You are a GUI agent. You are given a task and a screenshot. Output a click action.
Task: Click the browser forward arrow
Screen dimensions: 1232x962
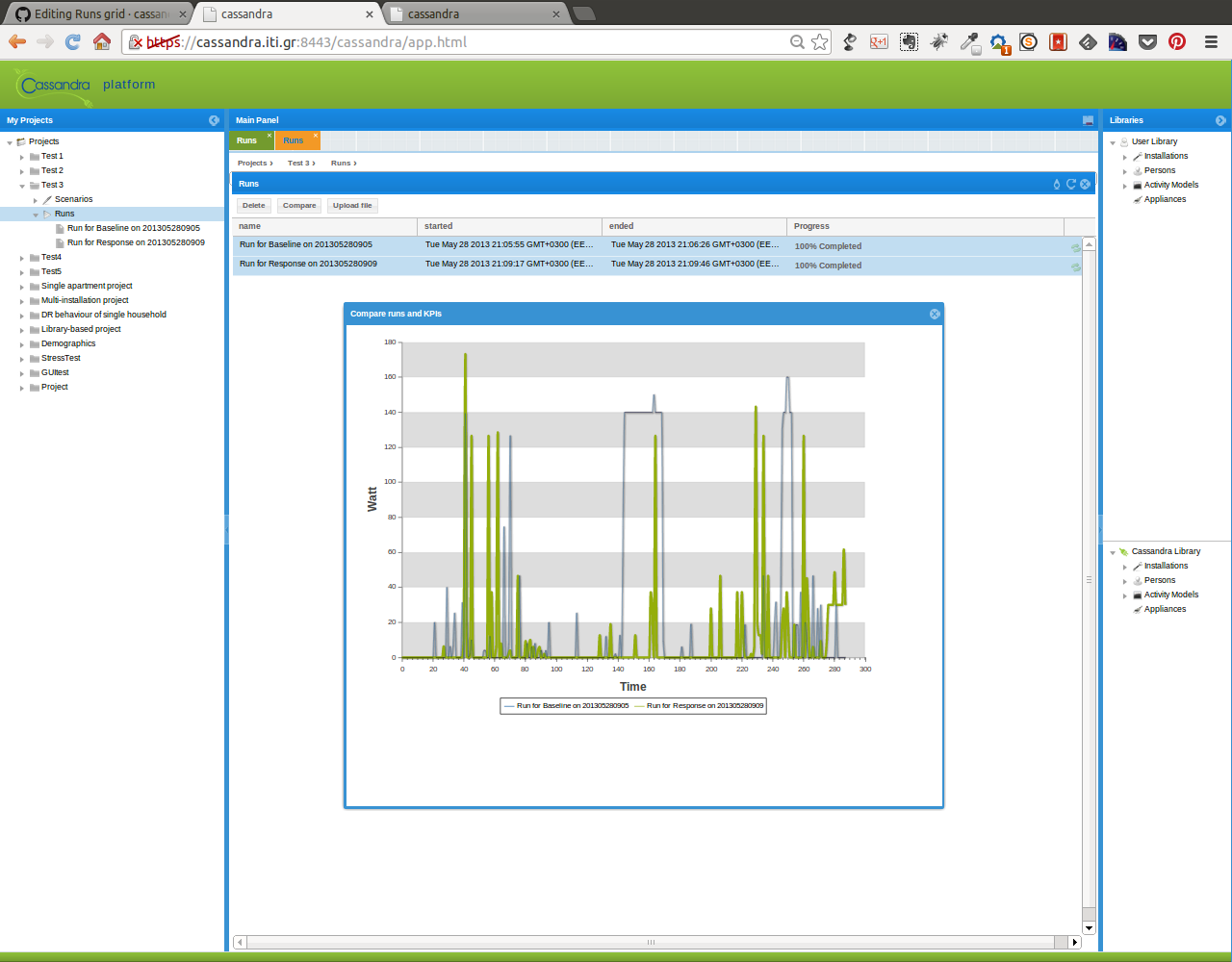tap(44, 41)
